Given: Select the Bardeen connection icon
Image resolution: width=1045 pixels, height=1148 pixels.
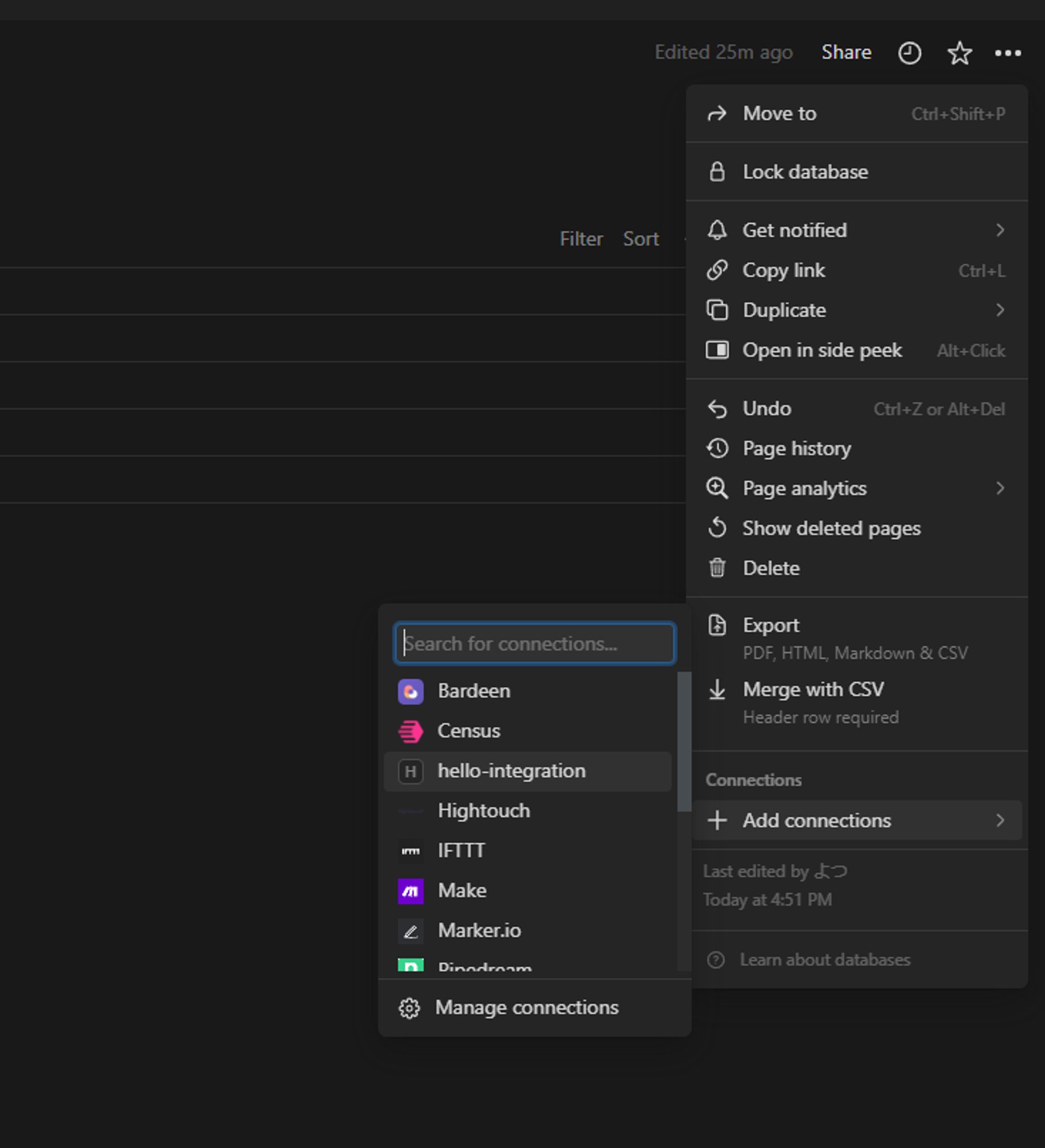Looking at the screenshot, I should [410, 691].
